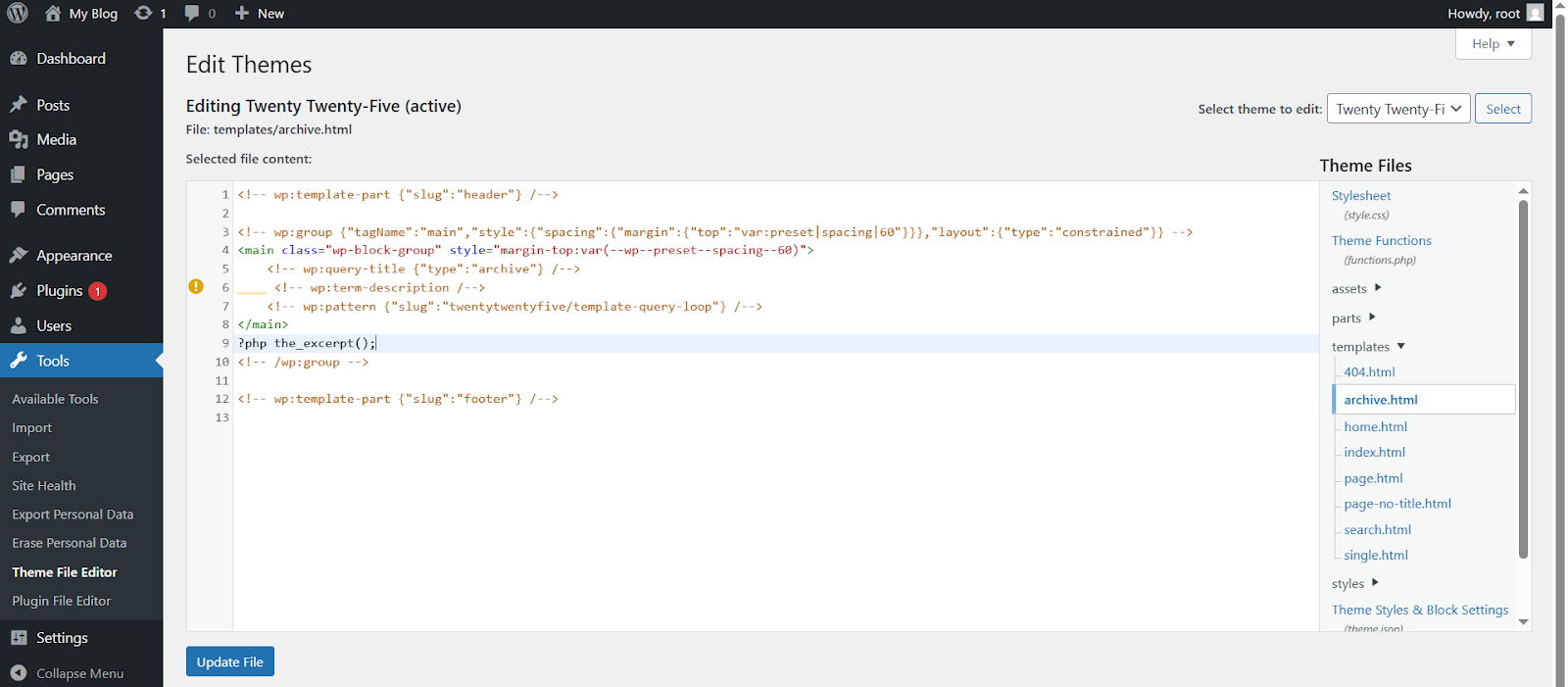Click code line 12 footer template-part

(x=398, y=399)
